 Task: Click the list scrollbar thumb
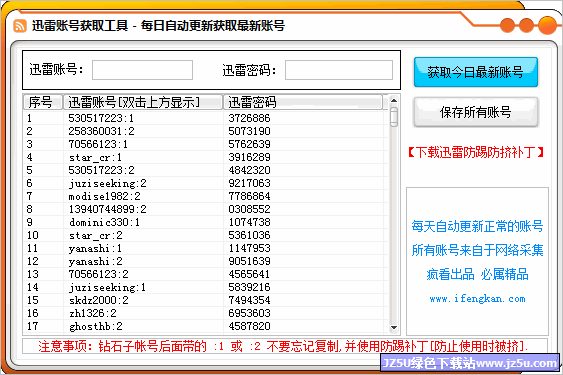point(394,117)
